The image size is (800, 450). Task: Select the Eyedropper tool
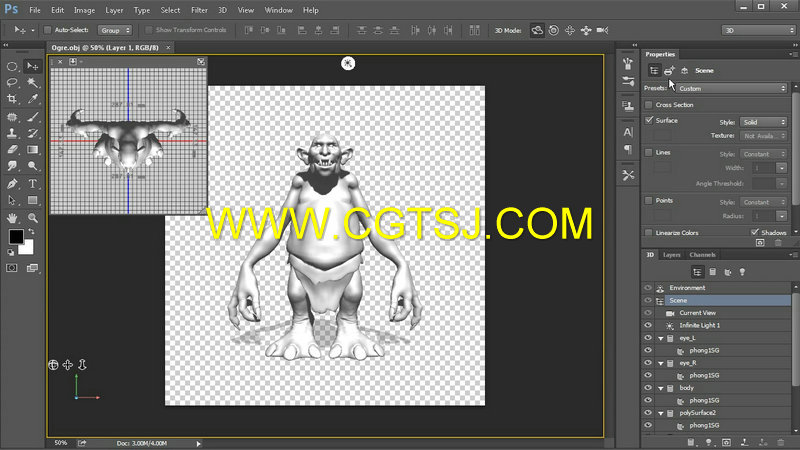tap(33, 99)
